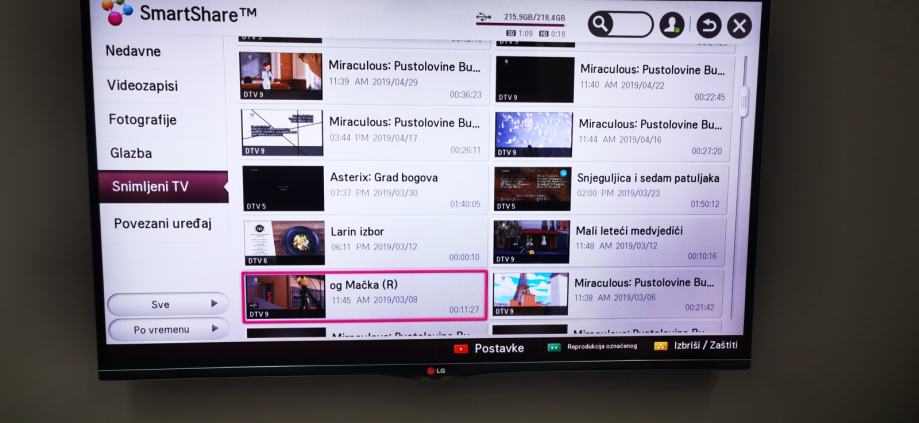Viewport: 919px width, 423px height.
Task: Select the Snimljeni TV tab
Action: click(164, 187)
